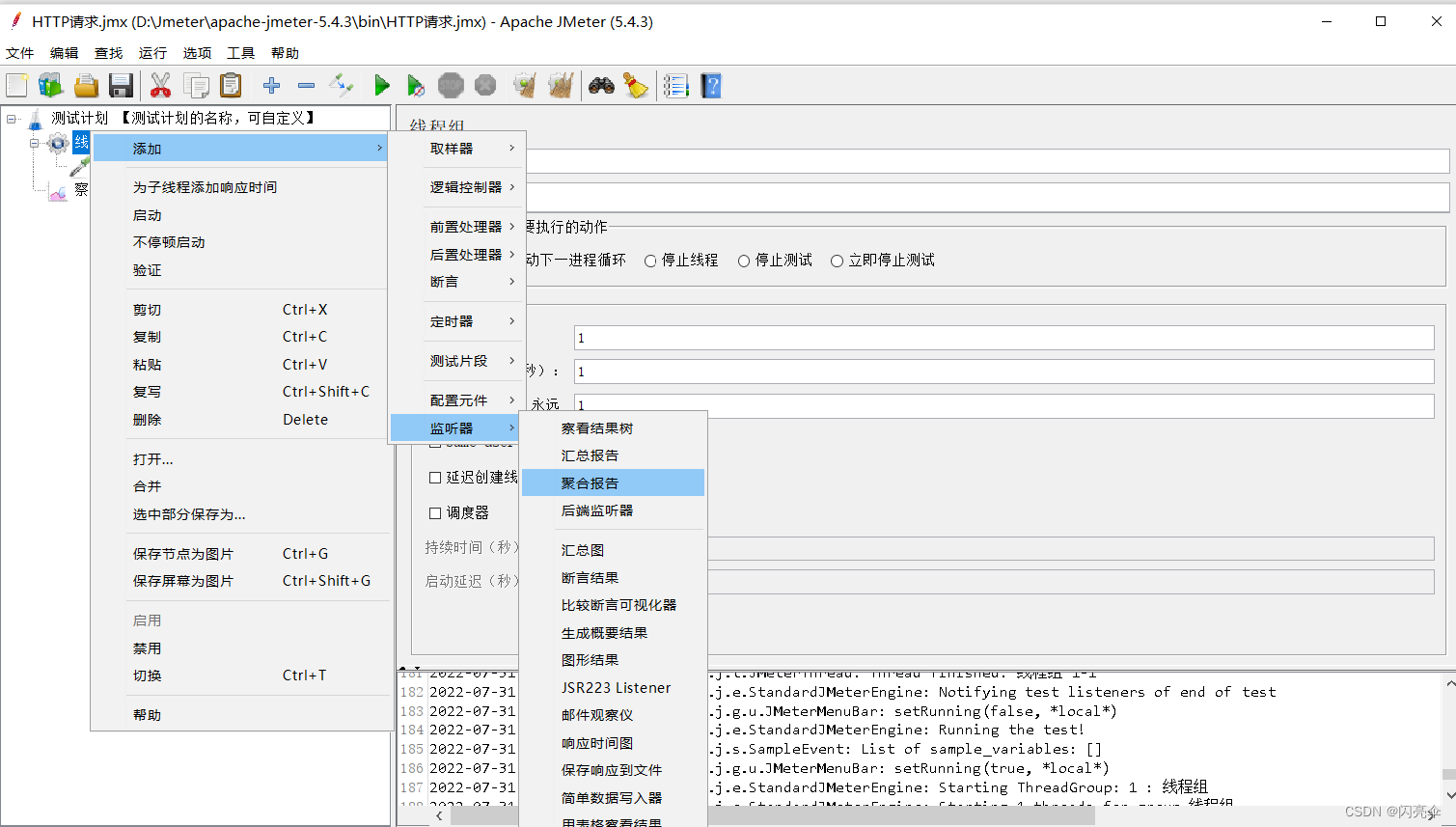Expand the 配置元件 submenu
Screen dimensions: 1456x827
457,400
